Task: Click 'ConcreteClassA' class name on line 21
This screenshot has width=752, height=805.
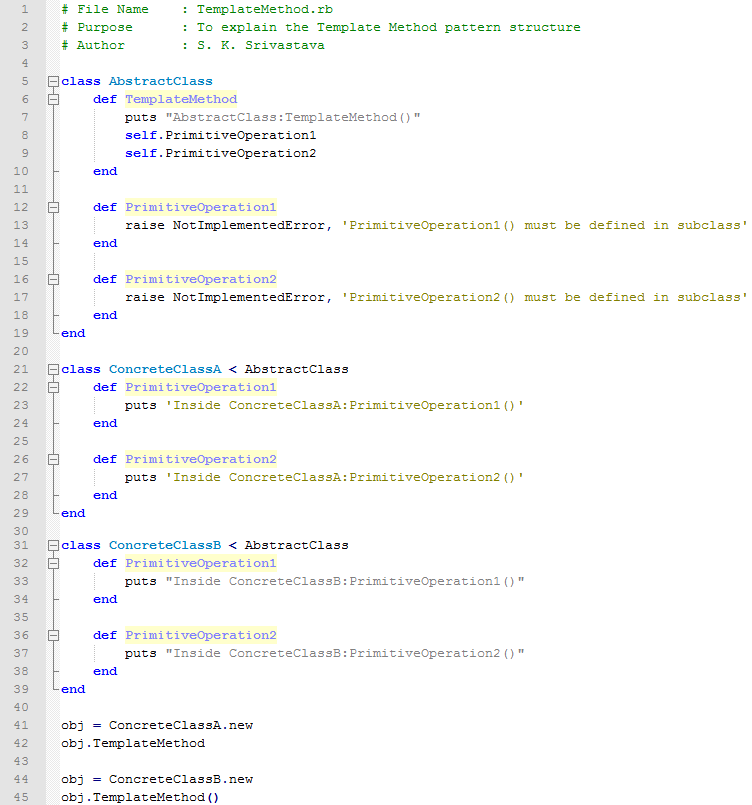Action: click(165, 369)
